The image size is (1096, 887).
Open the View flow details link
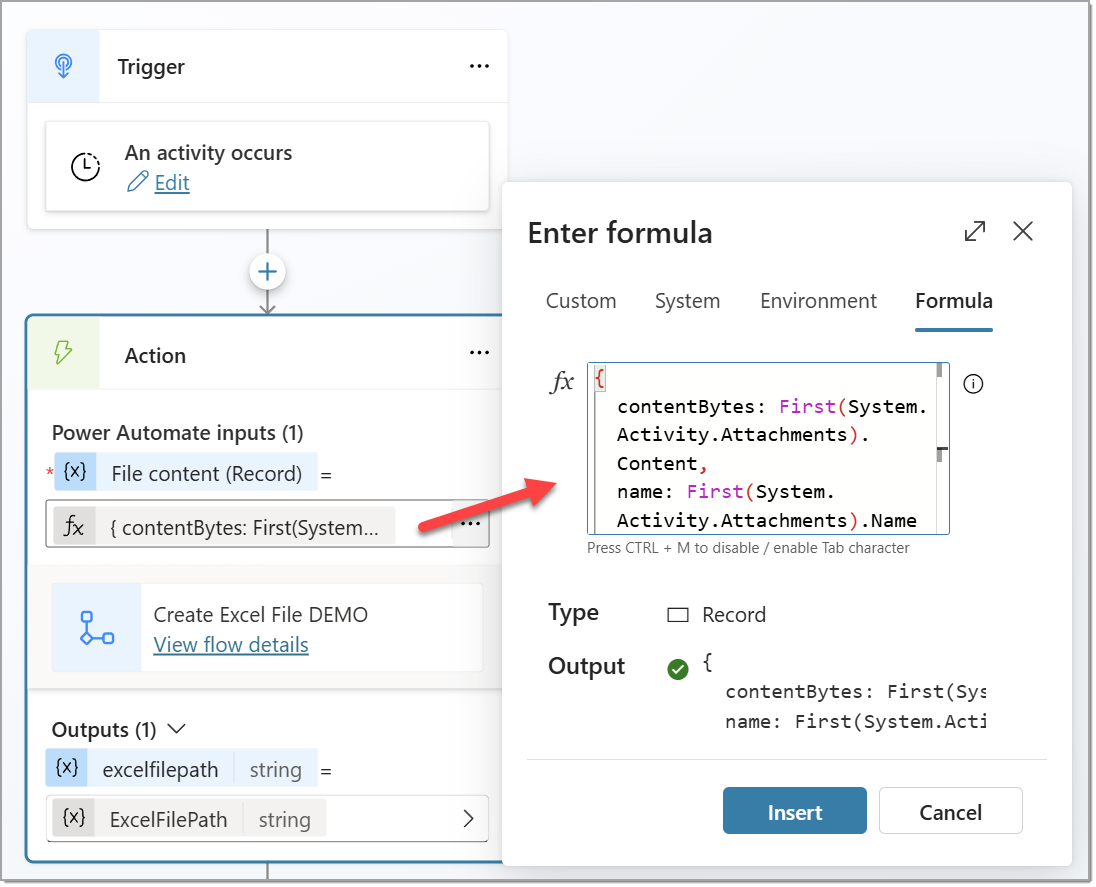click(x=231, y=645)
